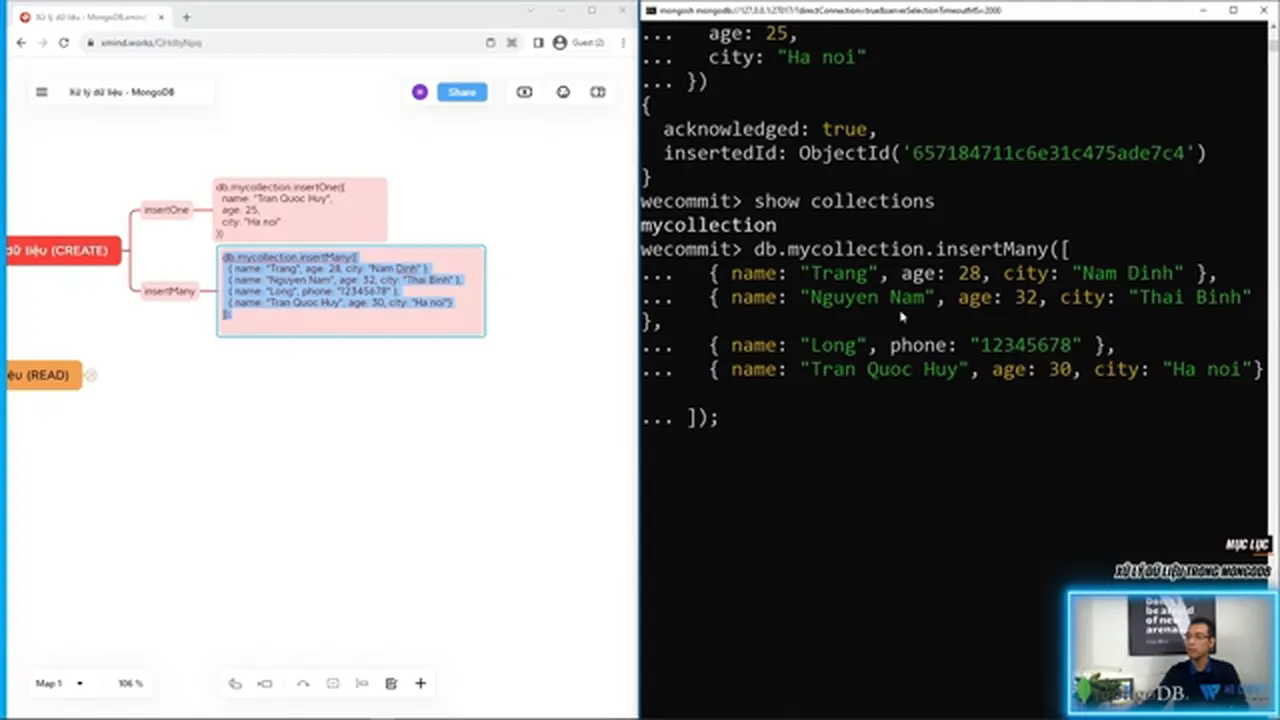
Task: Click the blue Share button
Action: pos(462,92)
